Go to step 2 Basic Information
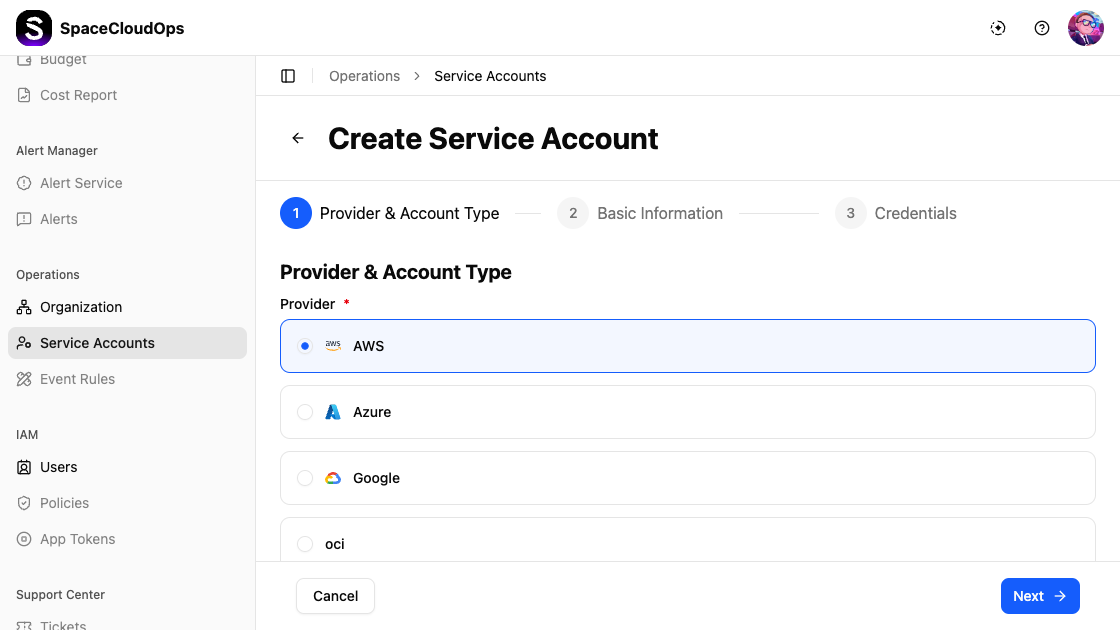Screen dimensions: 1120x630 [640, 213]
